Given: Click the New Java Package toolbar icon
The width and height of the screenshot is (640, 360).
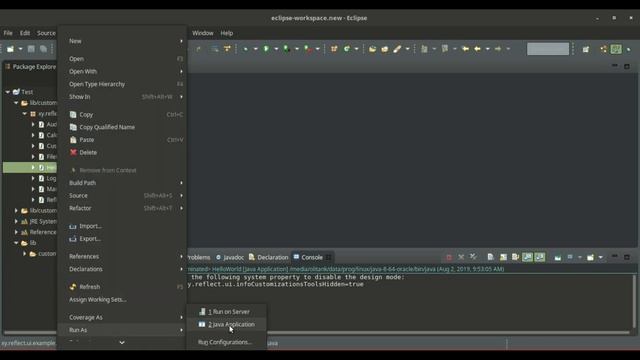Looking at the screenshot, I should [334, 49].
